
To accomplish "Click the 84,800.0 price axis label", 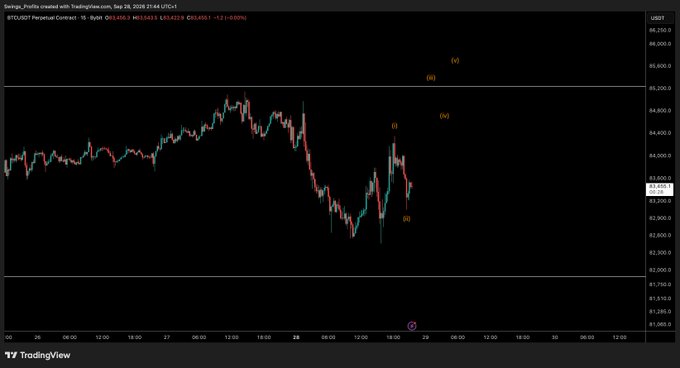I will tap(660, 111).
